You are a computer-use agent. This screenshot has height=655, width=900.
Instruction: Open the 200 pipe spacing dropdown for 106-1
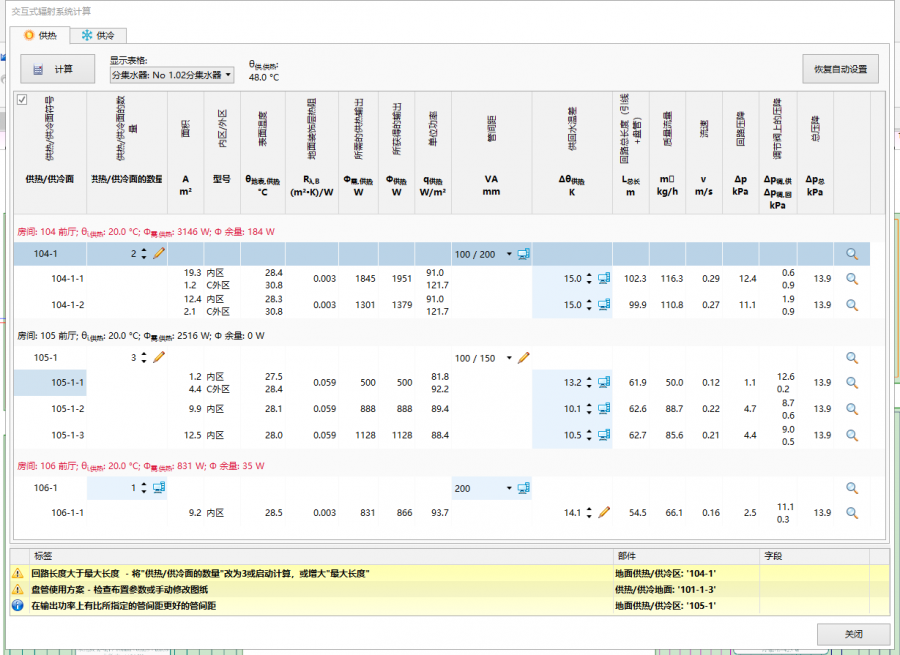coord(509,488)
